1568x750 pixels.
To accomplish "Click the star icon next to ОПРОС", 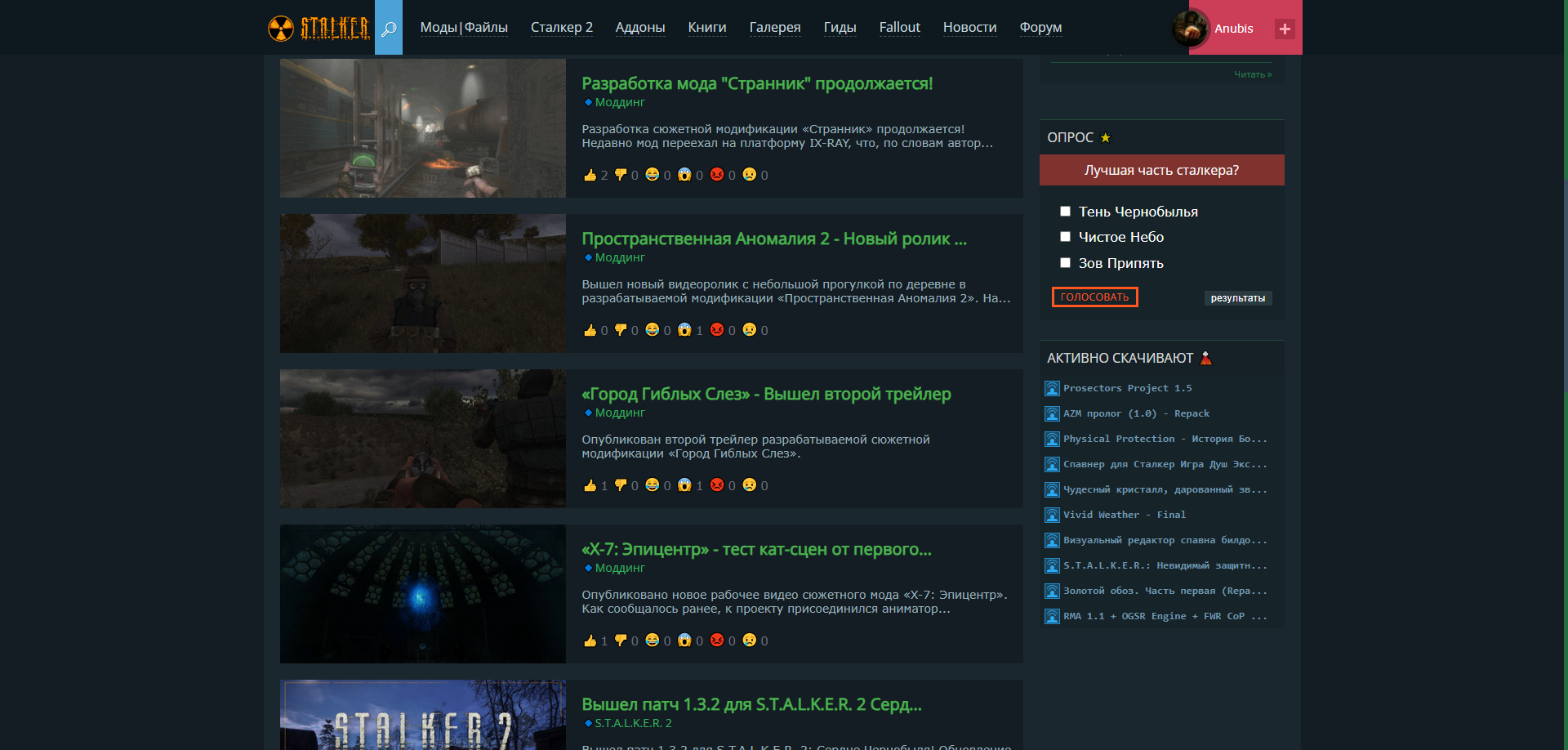I will (x=1106, y=138).
